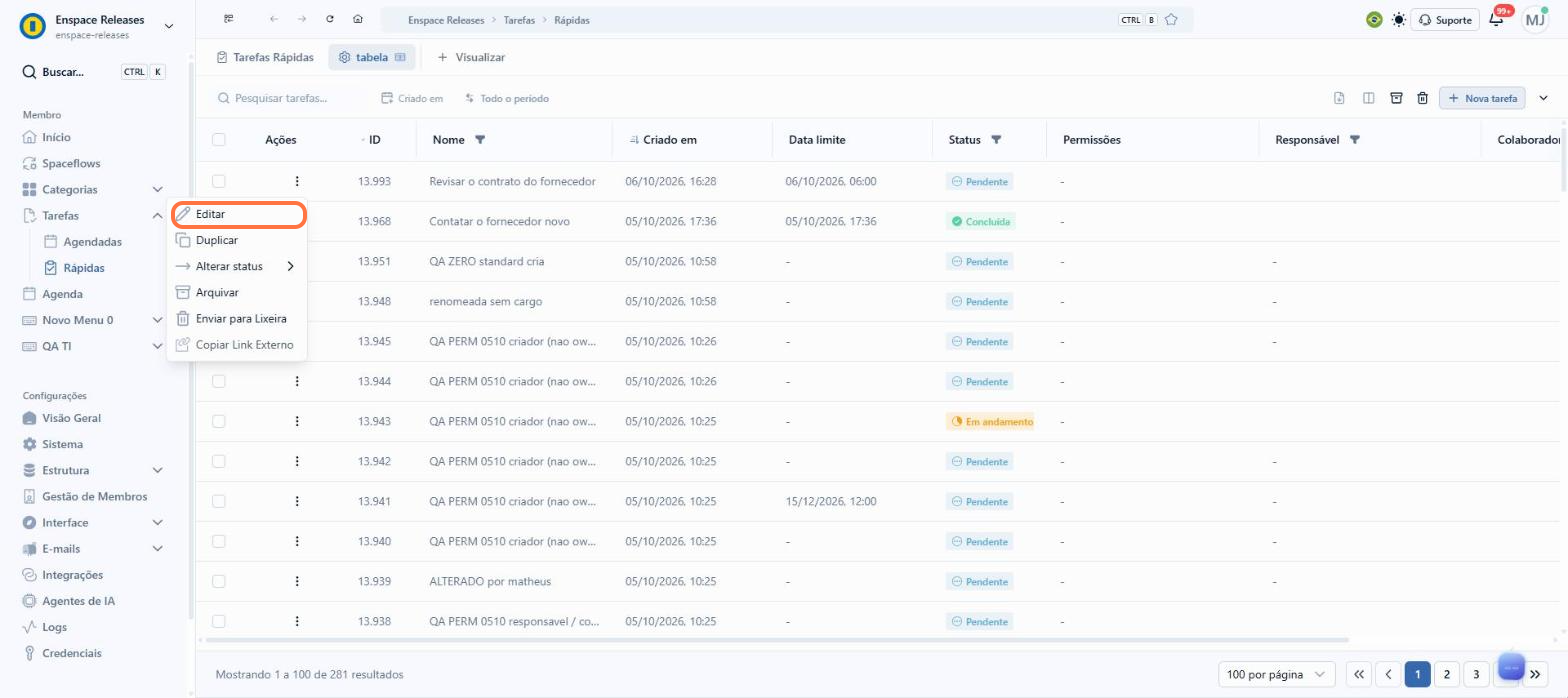
Task: Jump to first page with double-left arrow
Action: (x=1359, y=674)
